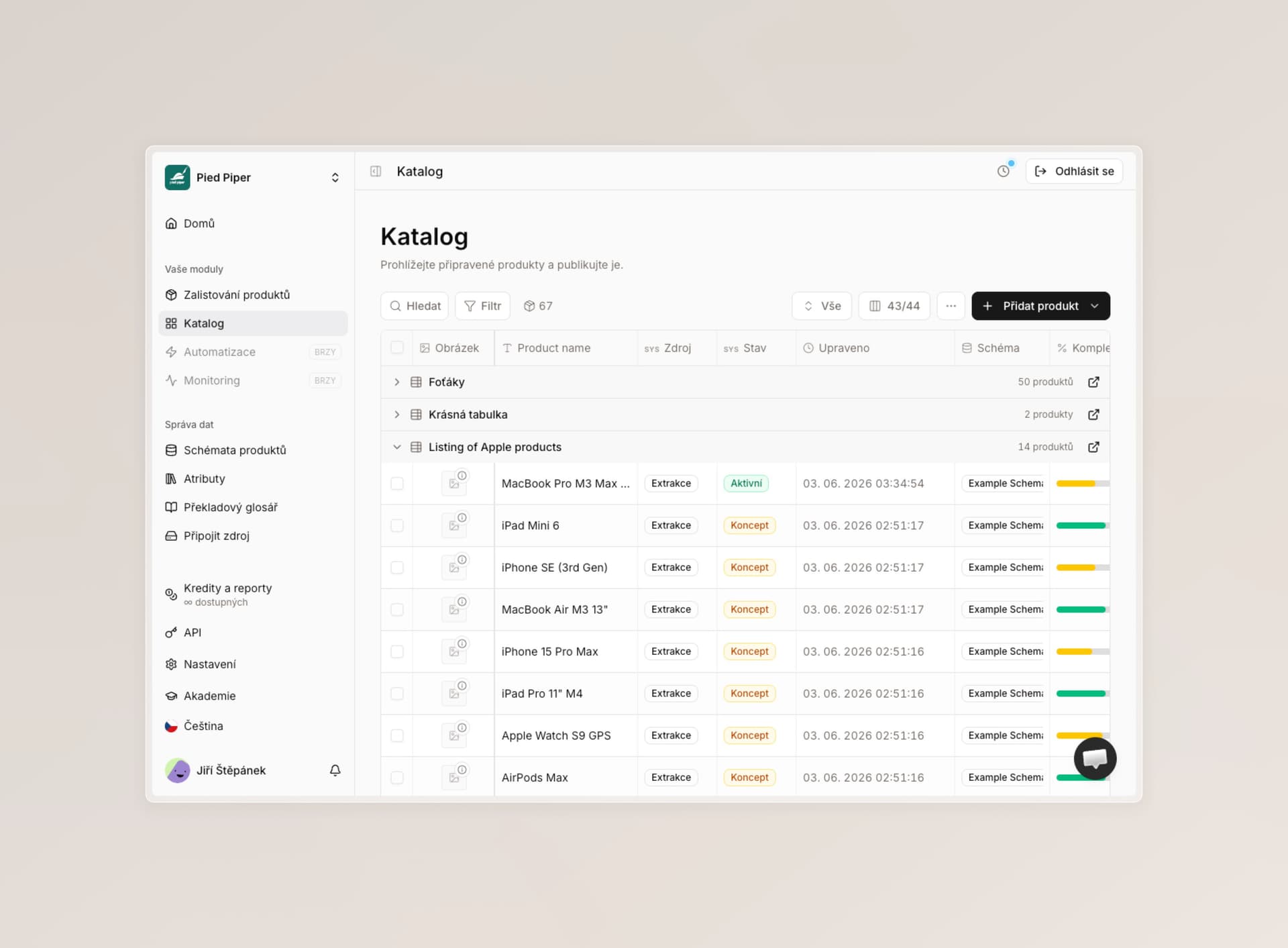Open Jiří Štěpánek user avatar
The height and width of the screenshot is (948, 1288).
point(178,770)
